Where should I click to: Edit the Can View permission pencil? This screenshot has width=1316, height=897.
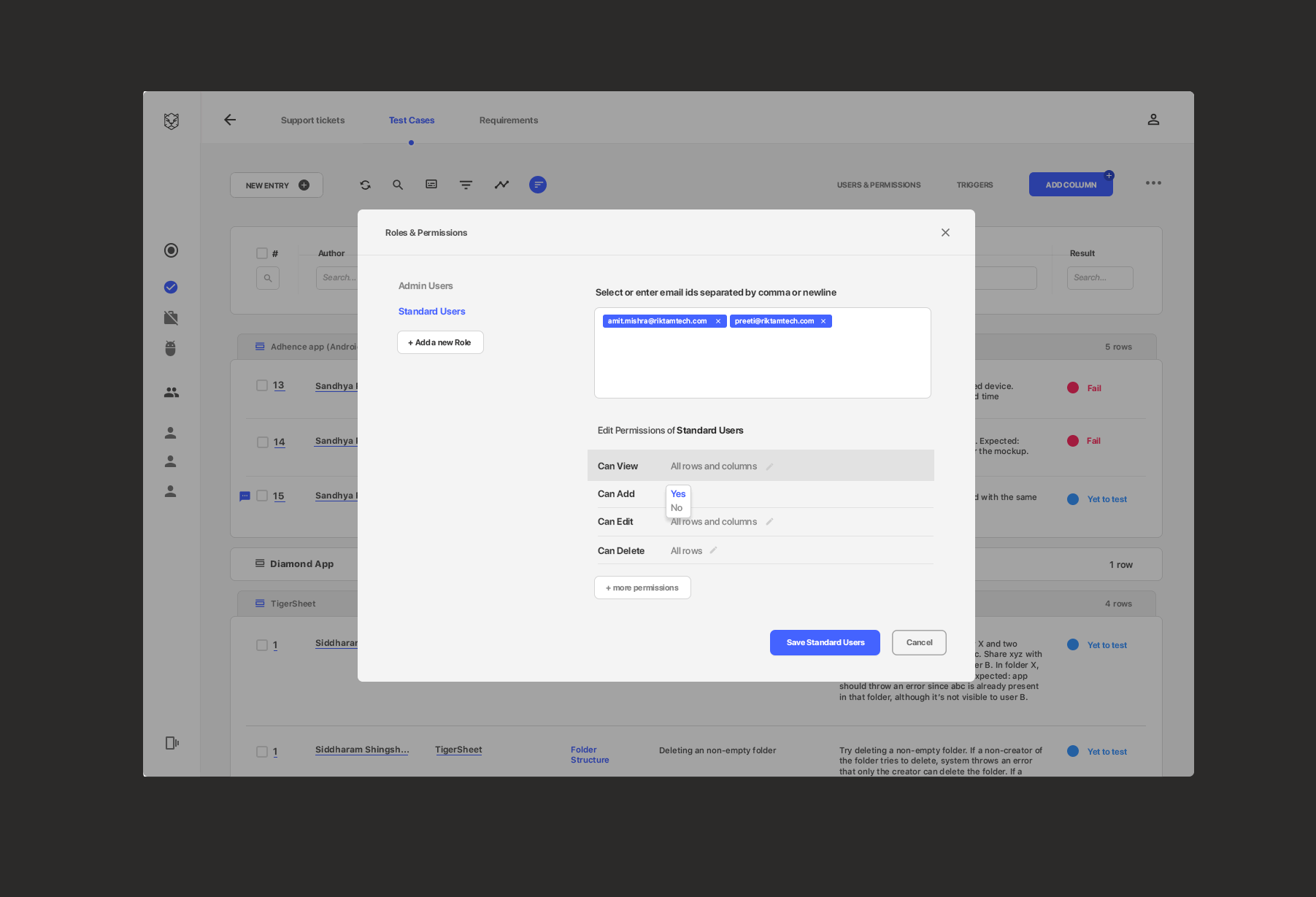pyautogui.click(x=769, y=466)
